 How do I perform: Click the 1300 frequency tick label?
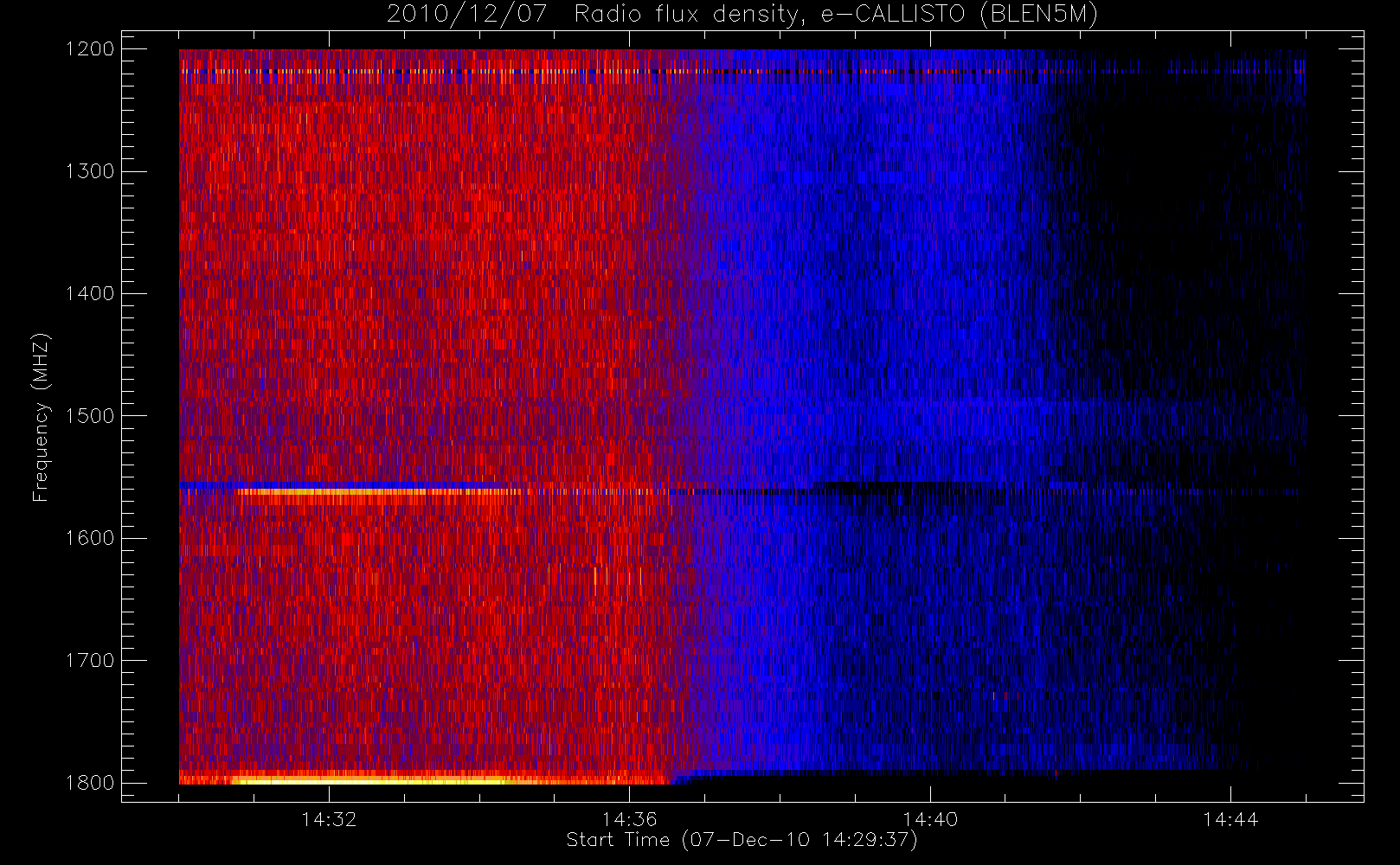(90, 171)
